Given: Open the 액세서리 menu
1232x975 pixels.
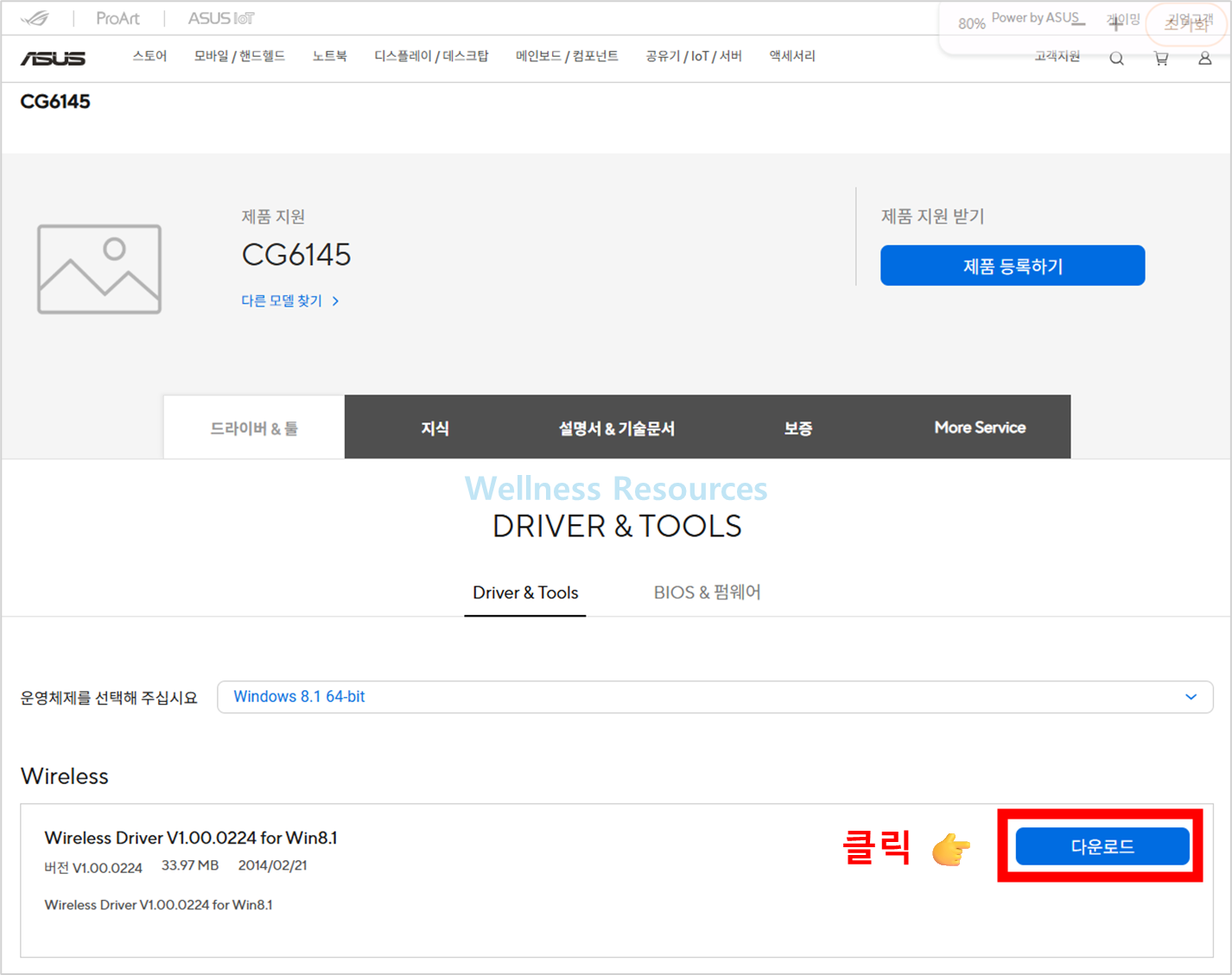Looking at the screenshot, I should point(792,56).
